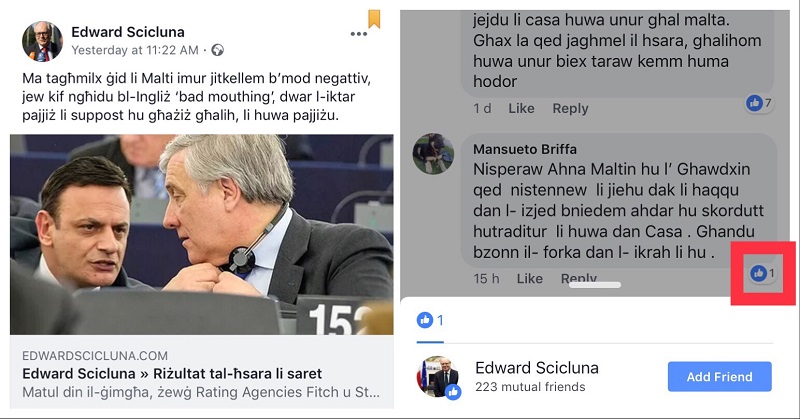Like Mansueto Briffa's comment
Image resolution: width=800 pixels, height=419 pixels.
(530, 278)
